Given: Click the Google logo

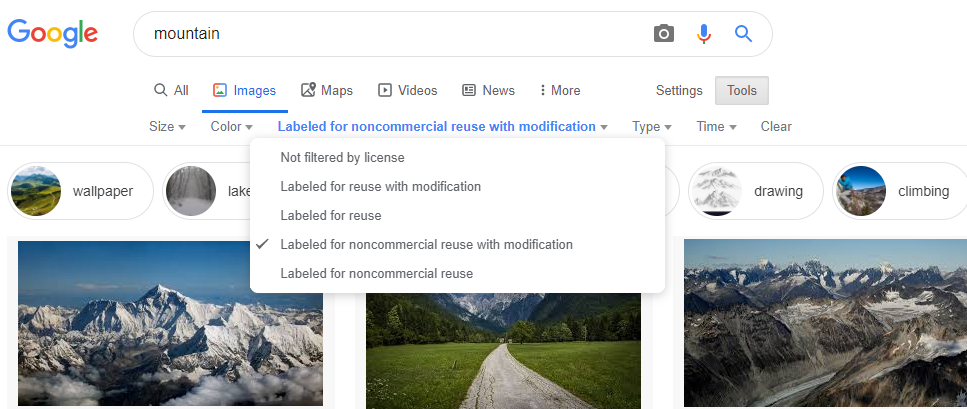Looking at the screenshot, I should pyautogui.click(x=52, y=33).
